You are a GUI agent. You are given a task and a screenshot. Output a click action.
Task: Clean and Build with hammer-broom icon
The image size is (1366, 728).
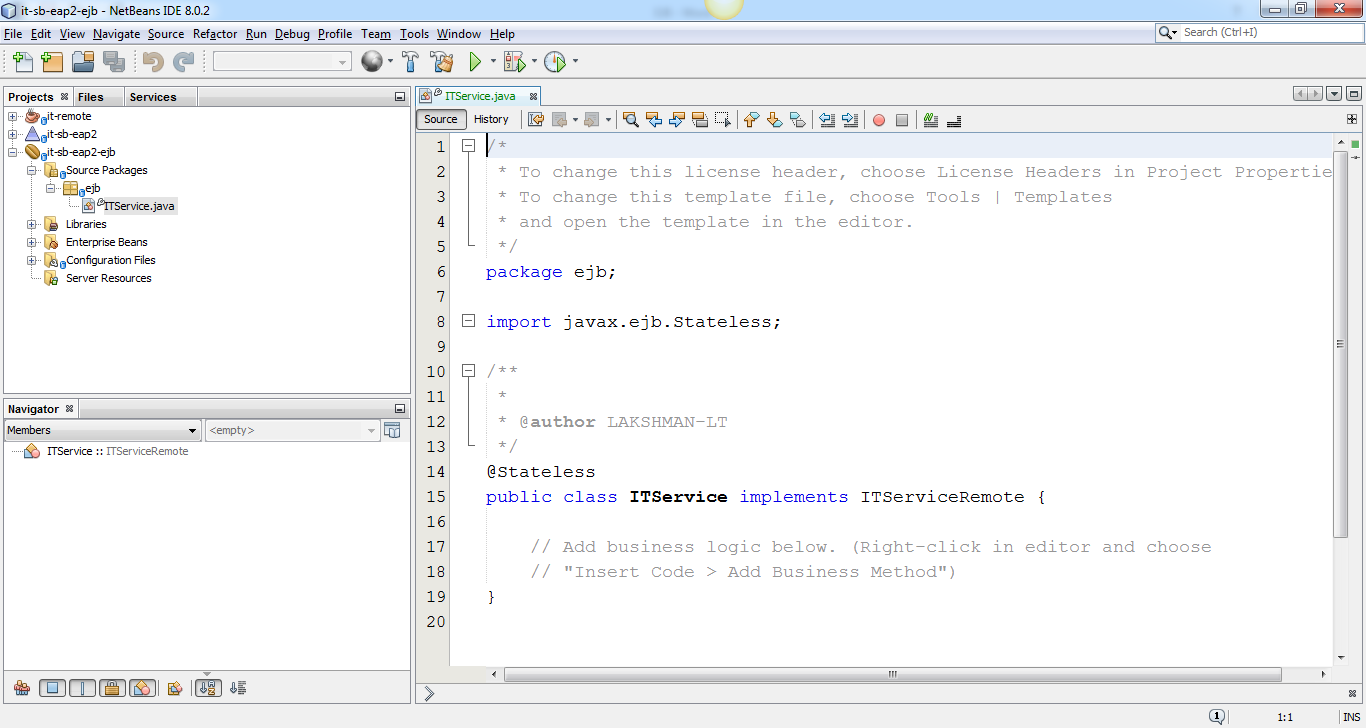(x=442, y=62)
